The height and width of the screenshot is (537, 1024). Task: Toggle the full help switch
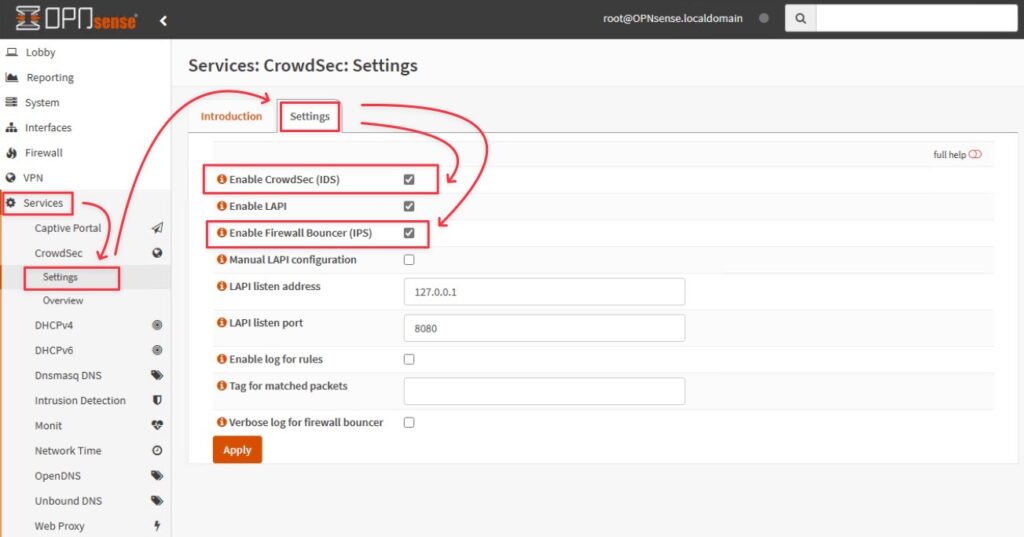tap(975, 154)
